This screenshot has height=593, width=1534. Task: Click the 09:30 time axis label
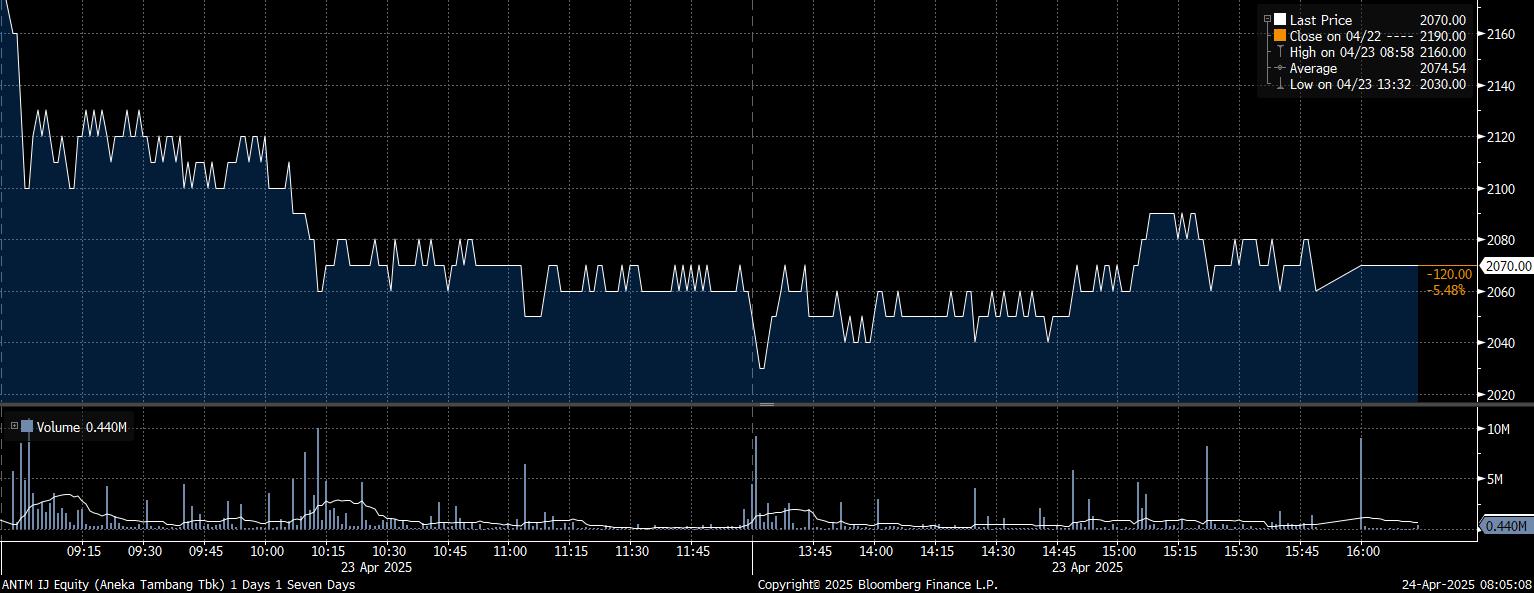[x=145, y=552]
